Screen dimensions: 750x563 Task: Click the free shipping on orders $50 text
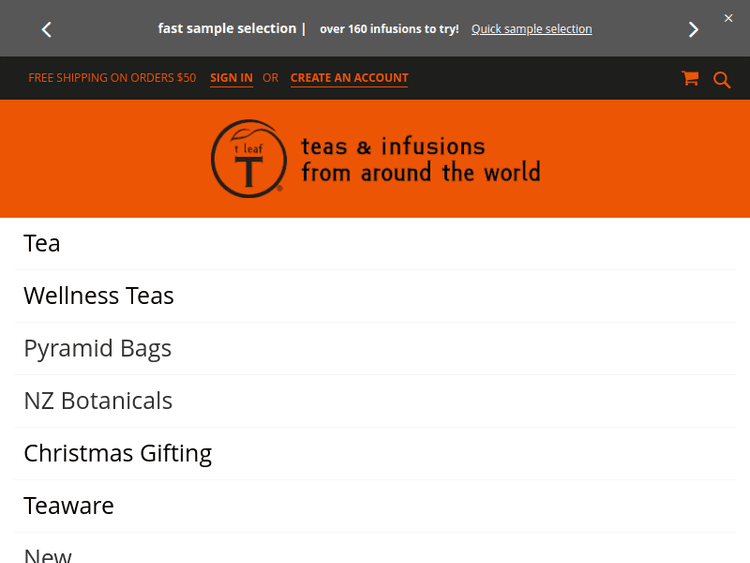[x=112, y=78]
